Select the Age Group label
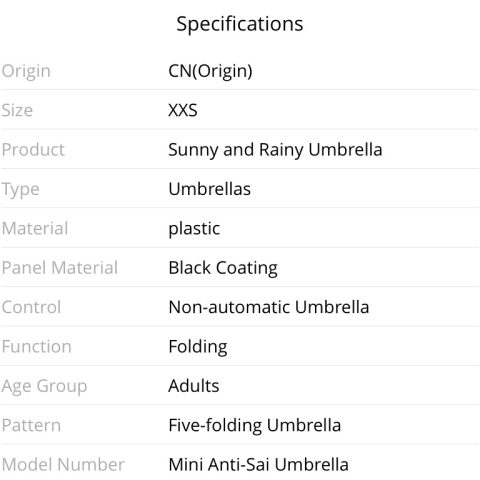This screenshot has width=480, height=480. pos(44,386)
